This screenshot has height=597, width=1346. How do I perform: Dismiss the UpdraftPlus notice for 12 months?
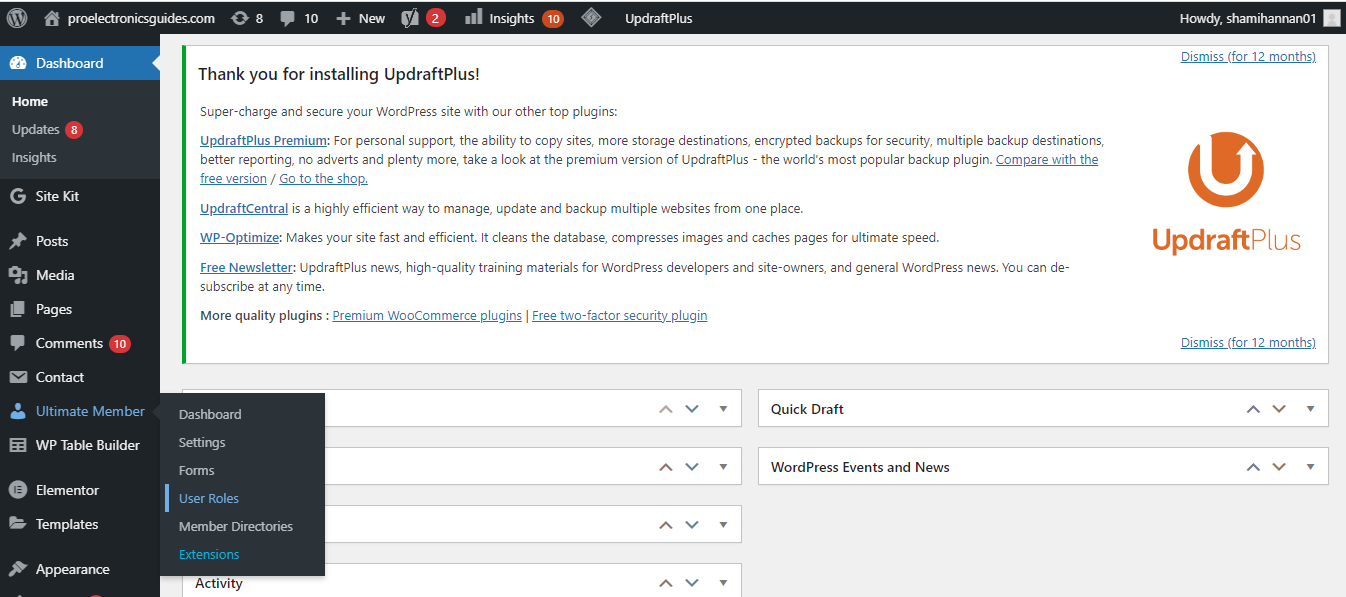point(1247,56)
